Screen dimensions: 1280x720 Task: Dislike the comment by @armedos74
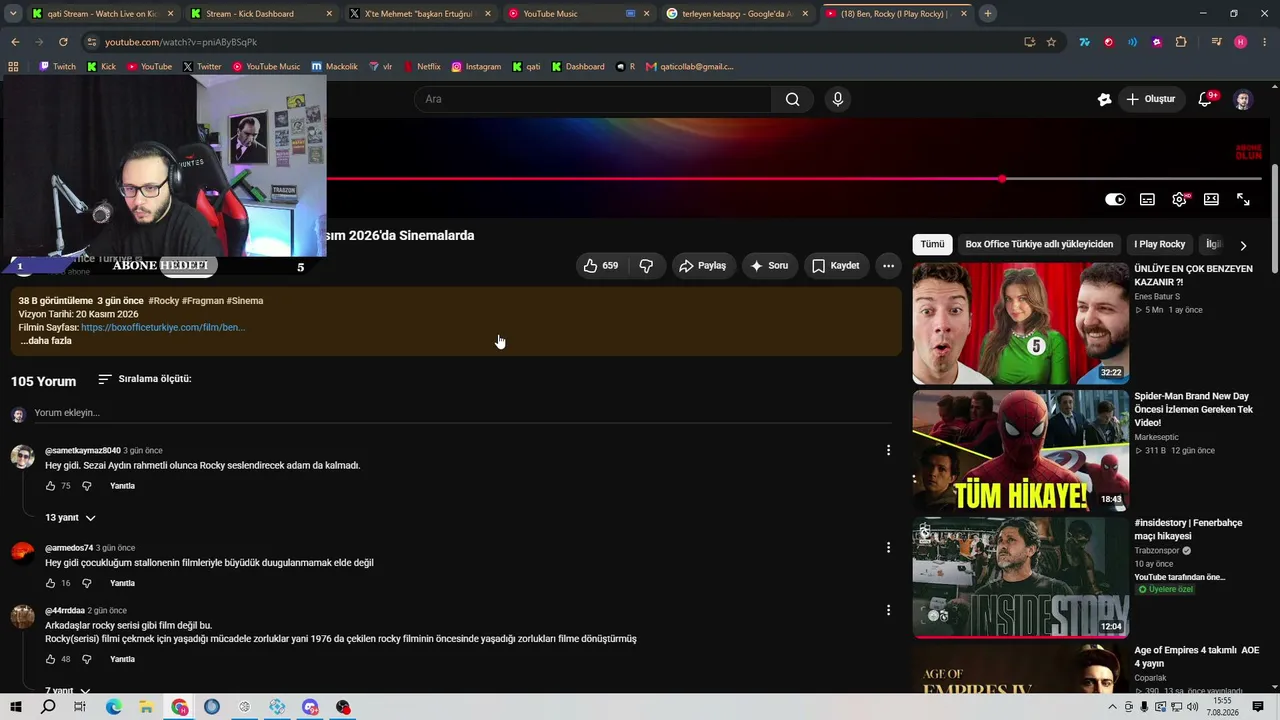click(86, 583)
